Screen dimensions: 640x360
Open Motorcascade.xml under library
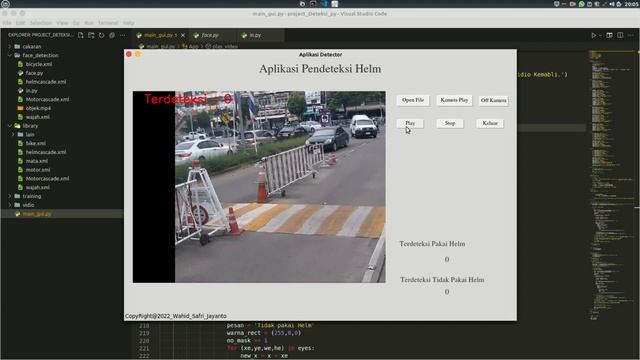[47, 178]
